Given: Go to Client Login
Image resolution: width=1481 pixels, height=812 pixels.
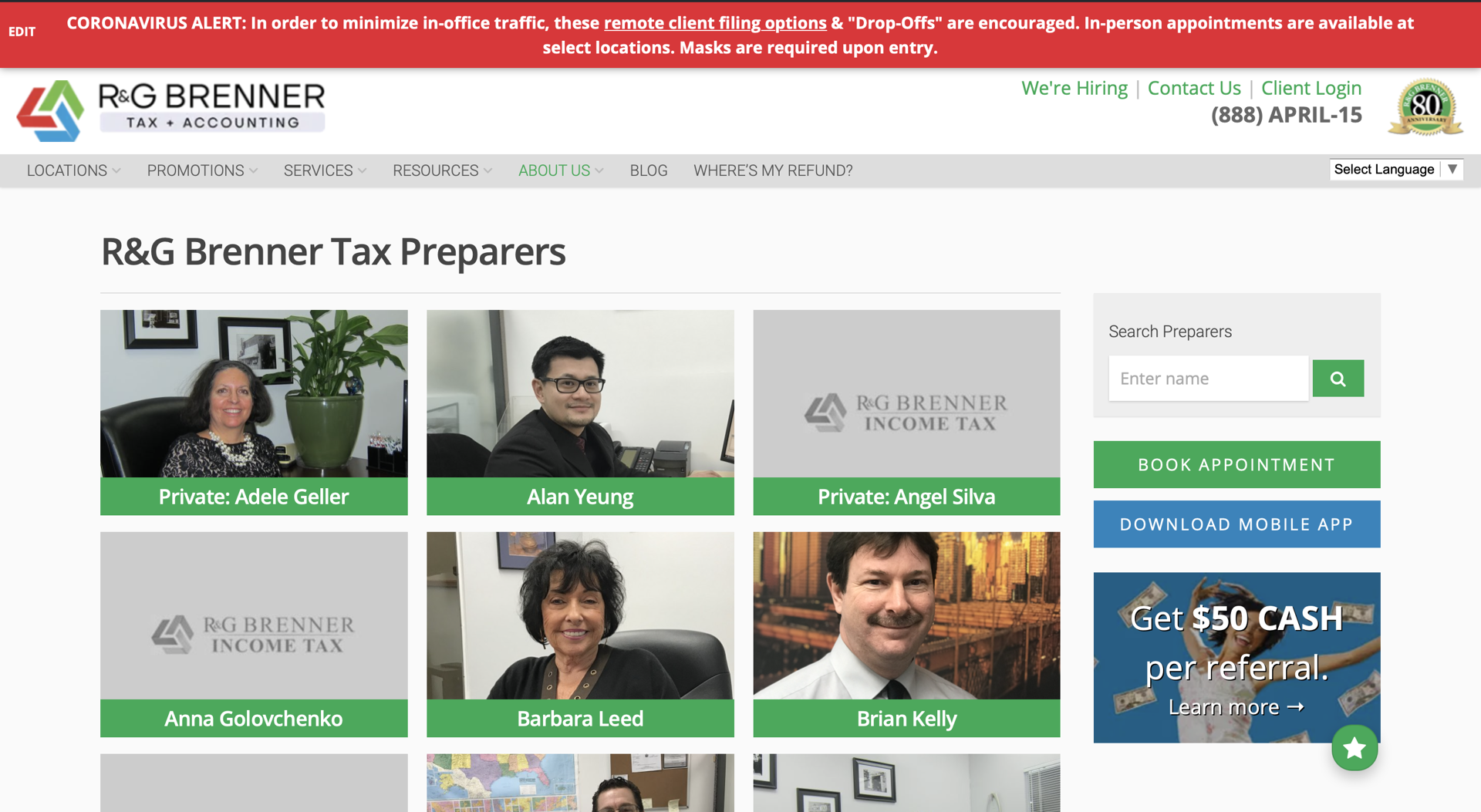Looking at the screenshot, I should [1311, 88].
